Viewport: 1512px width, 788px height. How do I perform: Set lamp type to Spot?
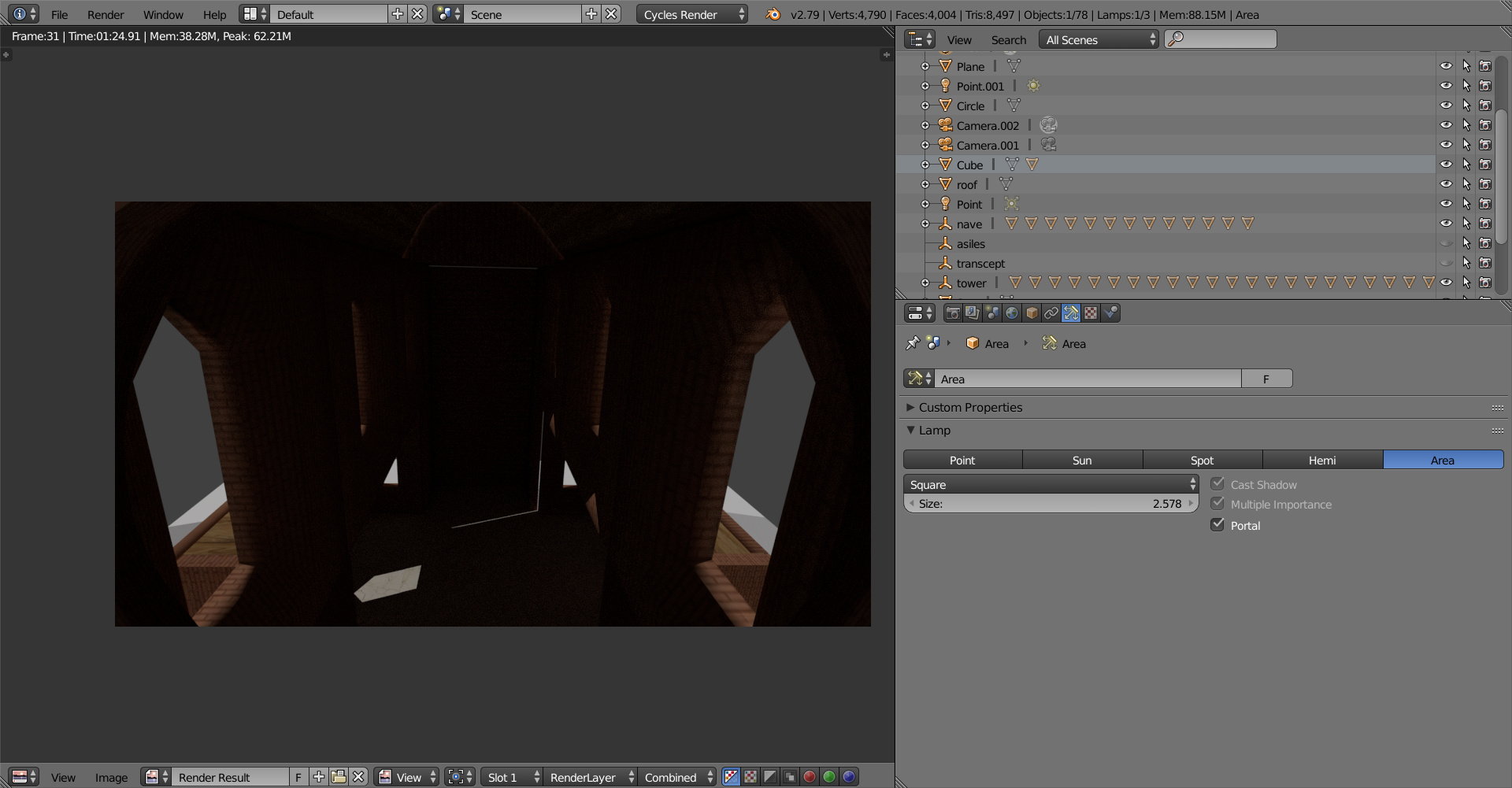(1202, 460)
